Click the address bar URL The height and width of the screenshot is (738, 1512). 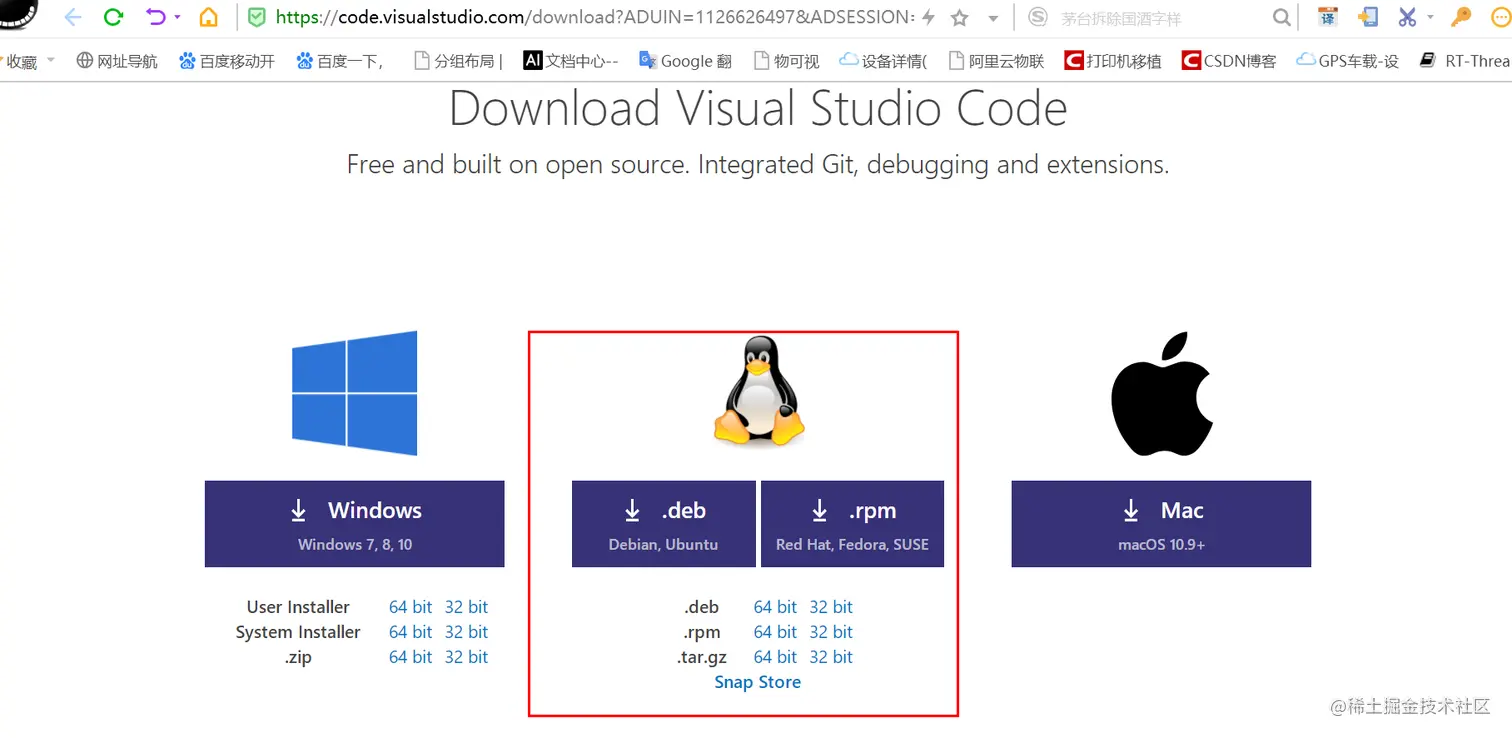pyautogui.click(x=594, y=17)
